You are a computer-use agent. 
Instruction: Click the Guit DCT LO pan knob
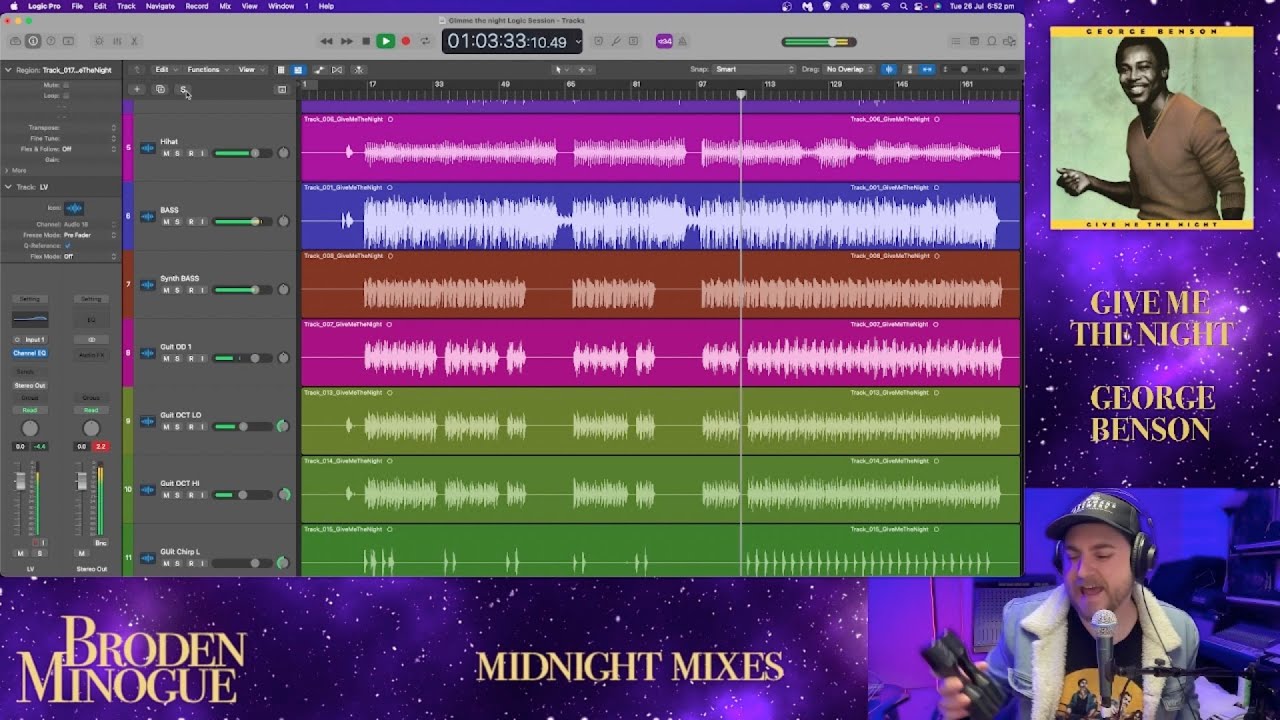284,426
